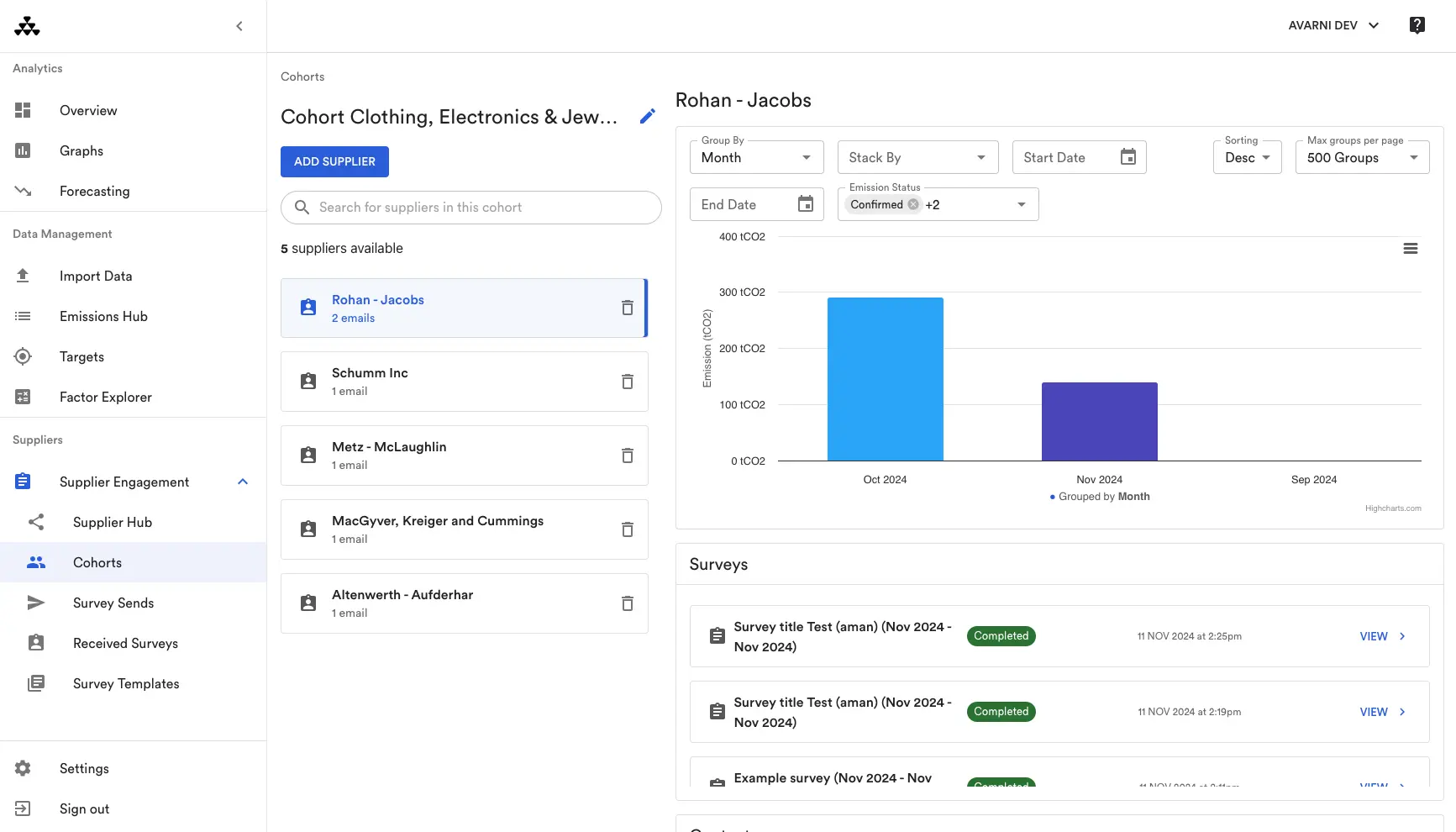Expand the Emission Status dropdown arrow
This screenshot has width=1456, height=832.
[1022, 204]
